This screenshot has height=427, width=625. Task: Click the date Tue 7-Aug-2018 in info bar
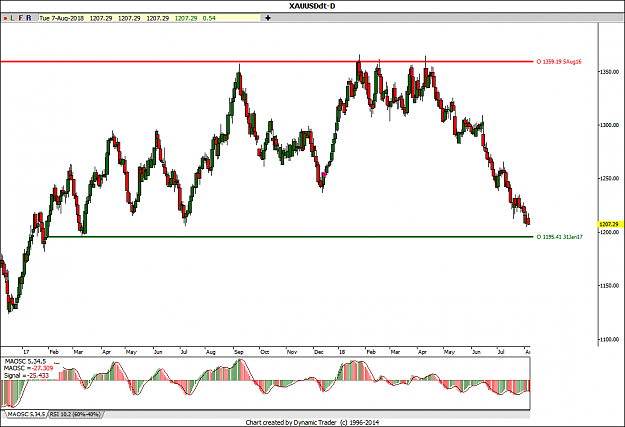pos(62,18)
